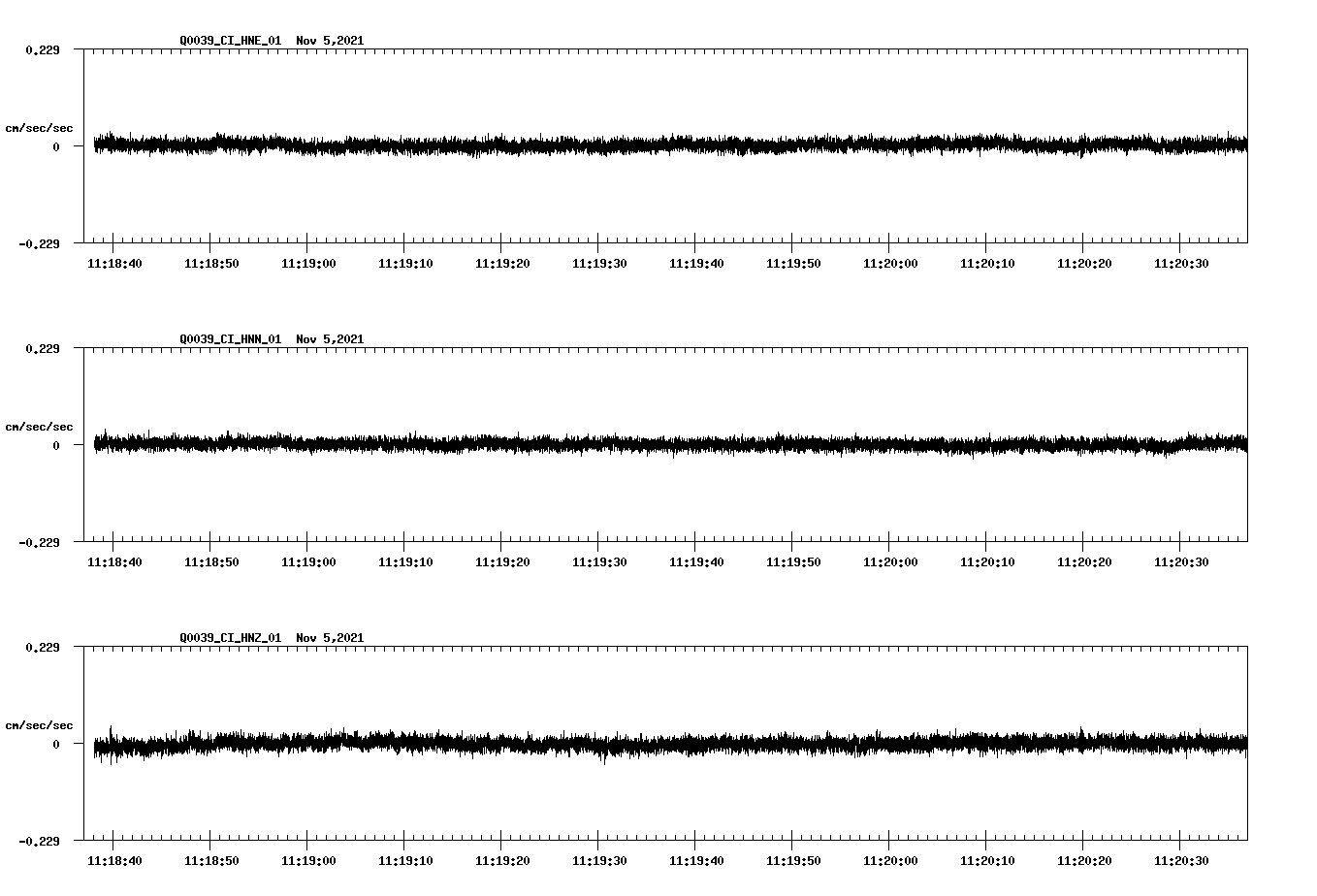Click the HNZ waveform dip near 11:19:30
Image resolution: width=1317 pixels, height=896 pixels.
pos(605,758)
